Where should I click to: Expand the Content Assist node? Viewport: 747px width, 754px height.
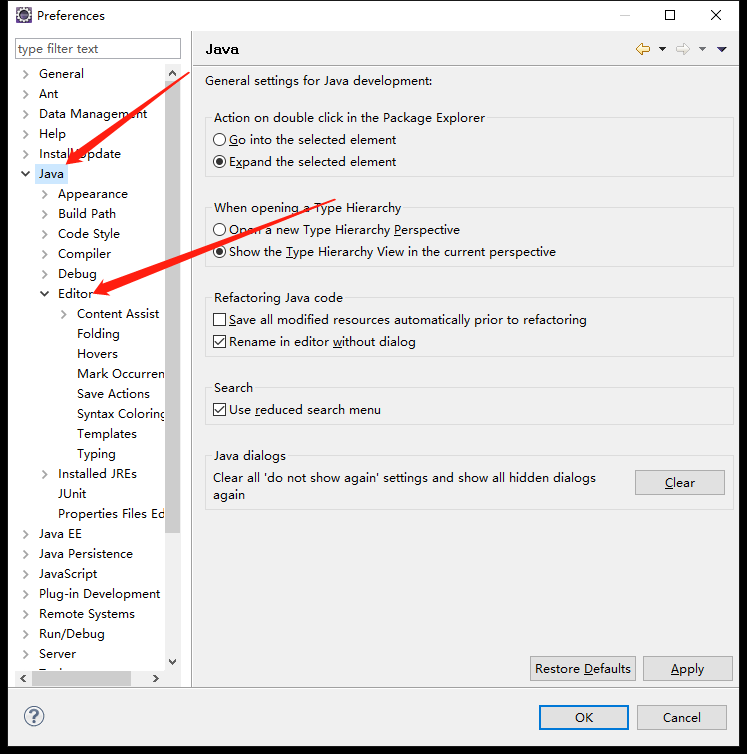click(64, 314)
